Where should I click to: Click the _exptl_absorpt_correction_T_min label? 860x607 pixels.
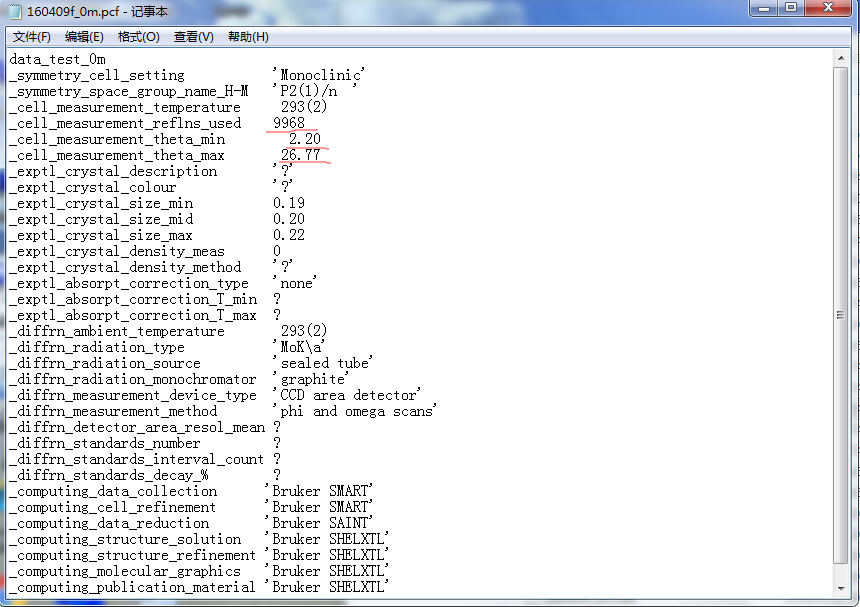click(x=133, y=299)
